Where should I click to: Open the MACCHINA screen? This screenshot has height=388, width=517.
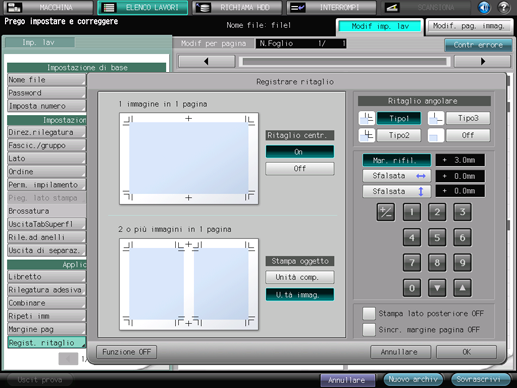click(x=48, y=7)
